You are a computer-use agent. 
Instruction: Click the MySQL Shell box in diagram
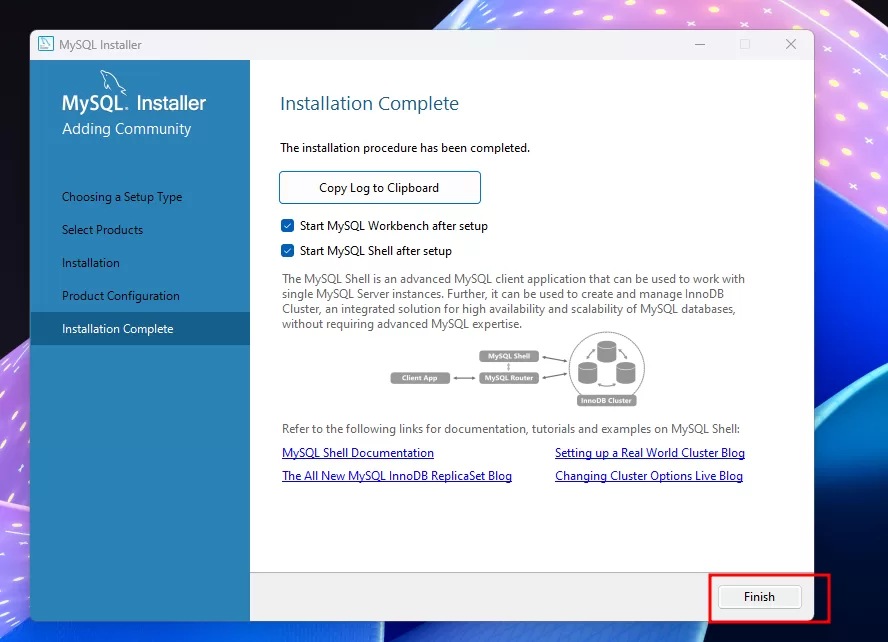point(510,356)
